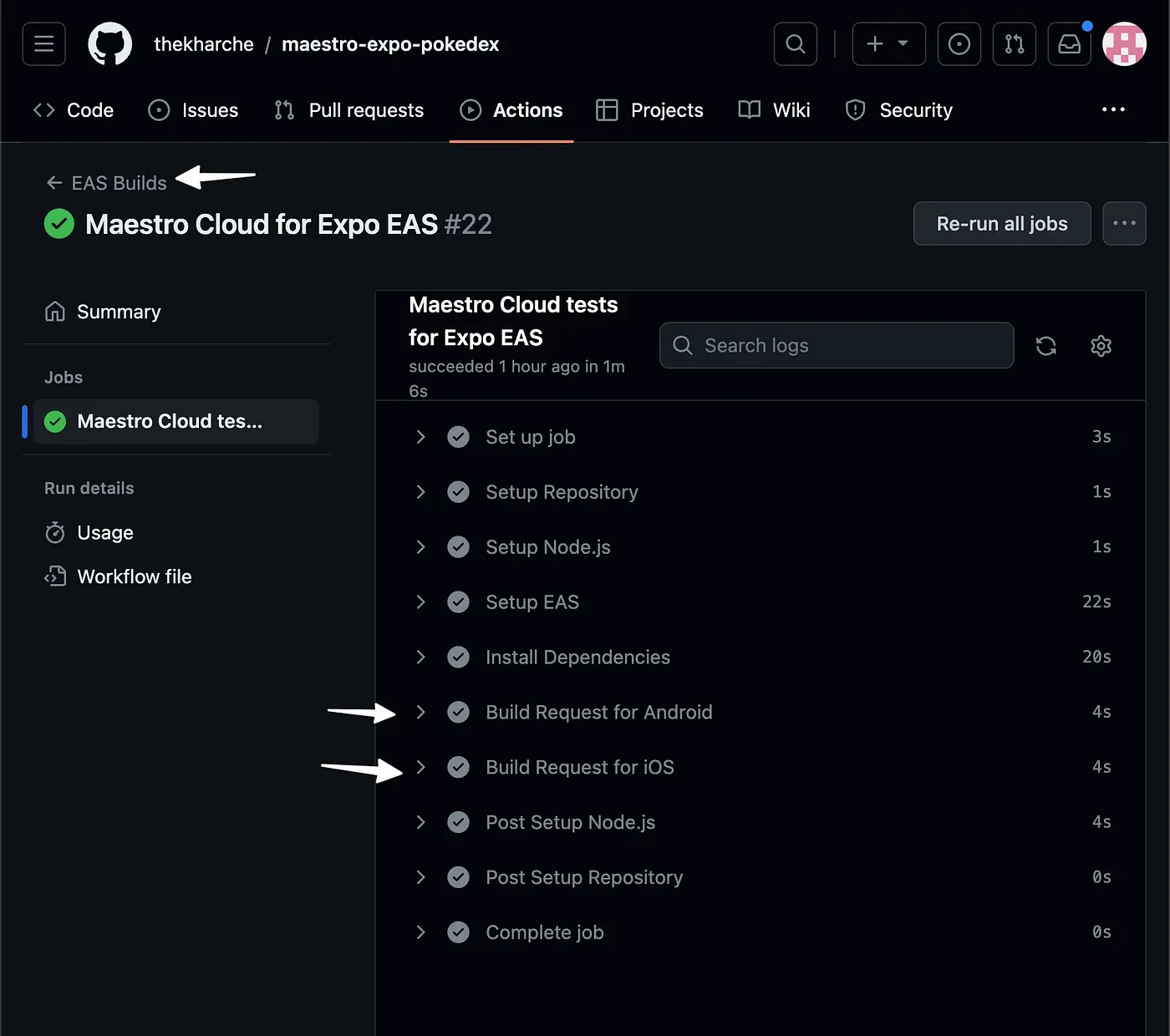Image resolution: width=1170 pixels, height=1036 pixels.
Task: Expand the Build Request for iOS step
Action: point(421,768)
